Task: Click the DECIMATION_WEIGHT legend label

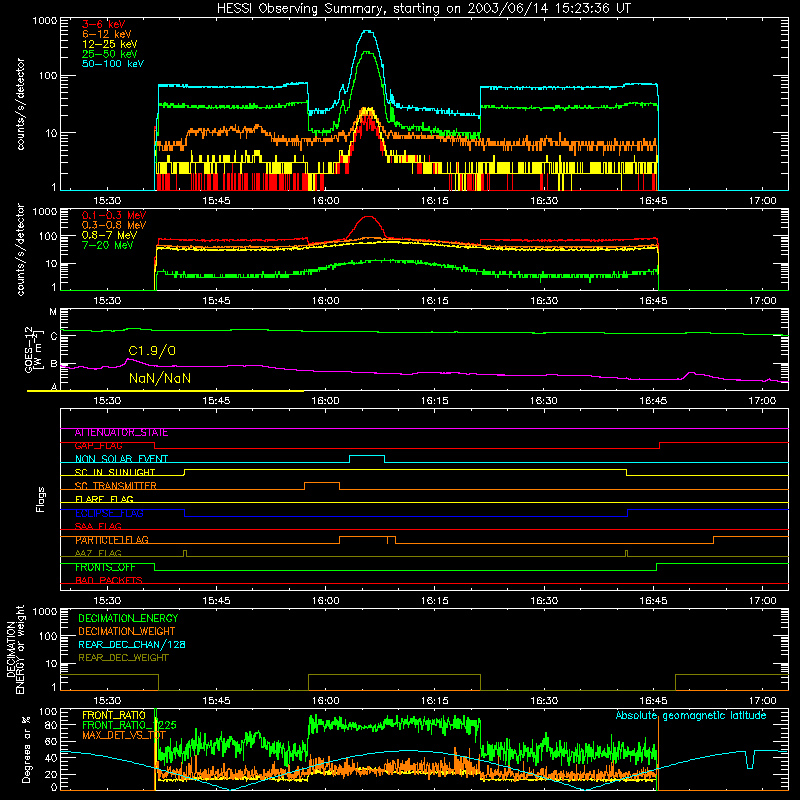Action: click(x=127, y=632)
